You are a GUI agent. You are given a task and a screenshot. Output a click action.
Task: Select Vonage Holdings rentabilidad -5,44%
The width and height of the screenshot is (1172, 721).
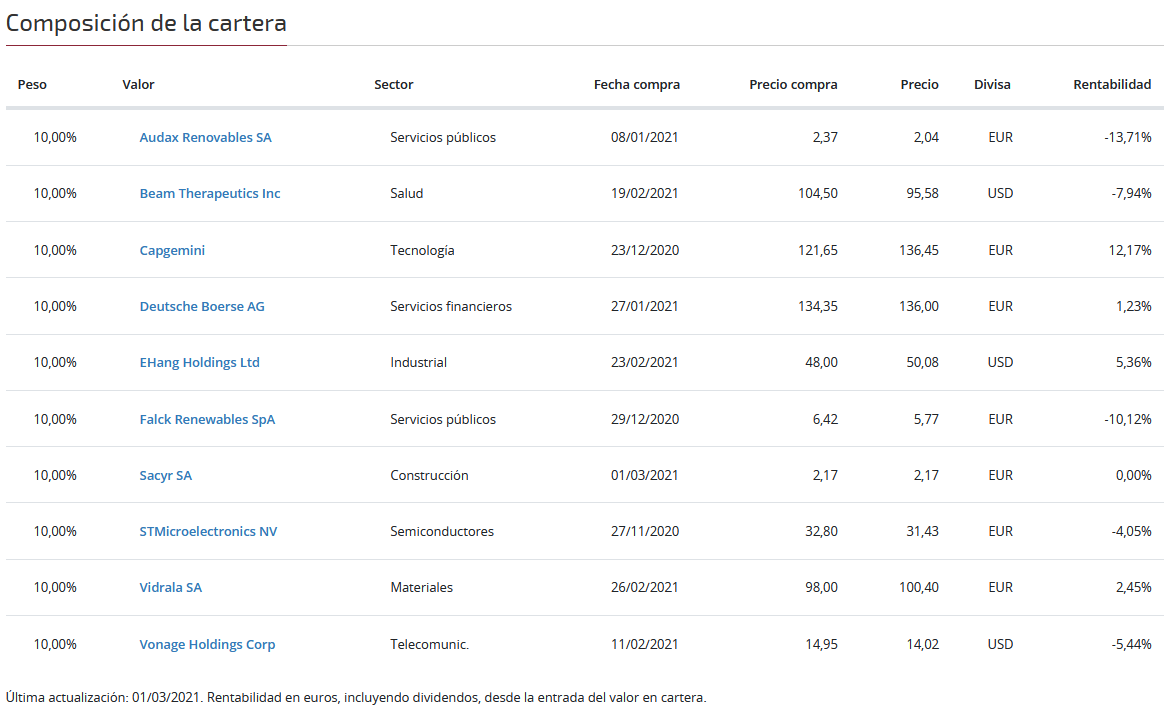click(x=1132, y=644)
